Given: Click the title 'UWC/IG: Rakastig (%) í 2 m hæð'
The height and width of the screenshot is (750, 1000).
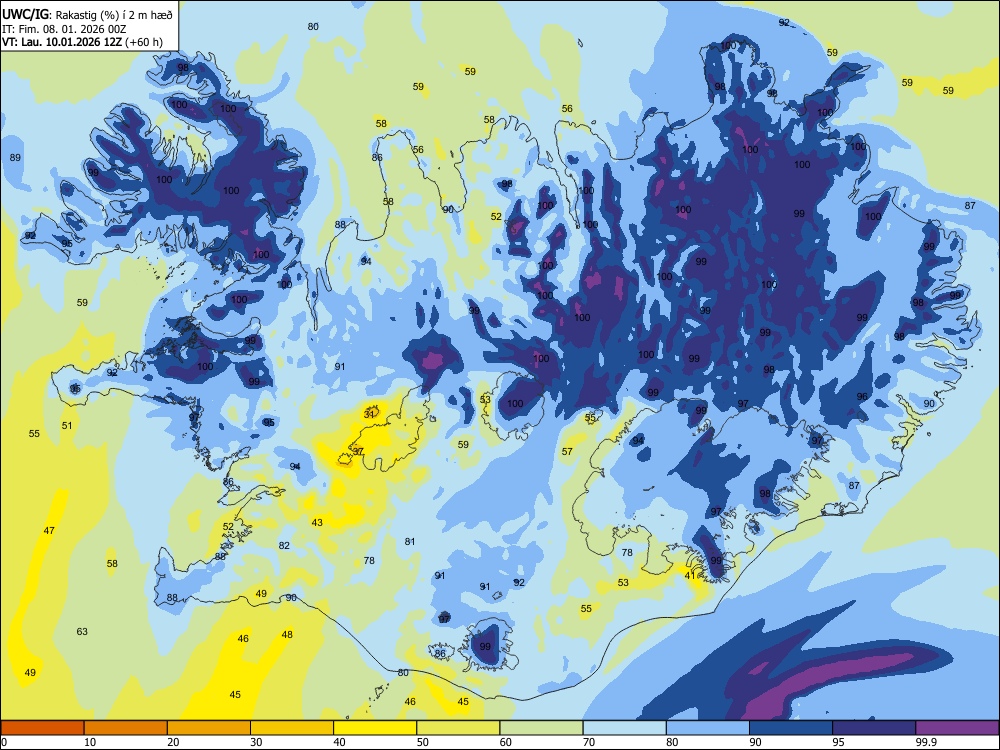Looking at the screenshot, I should pos(87,15).
